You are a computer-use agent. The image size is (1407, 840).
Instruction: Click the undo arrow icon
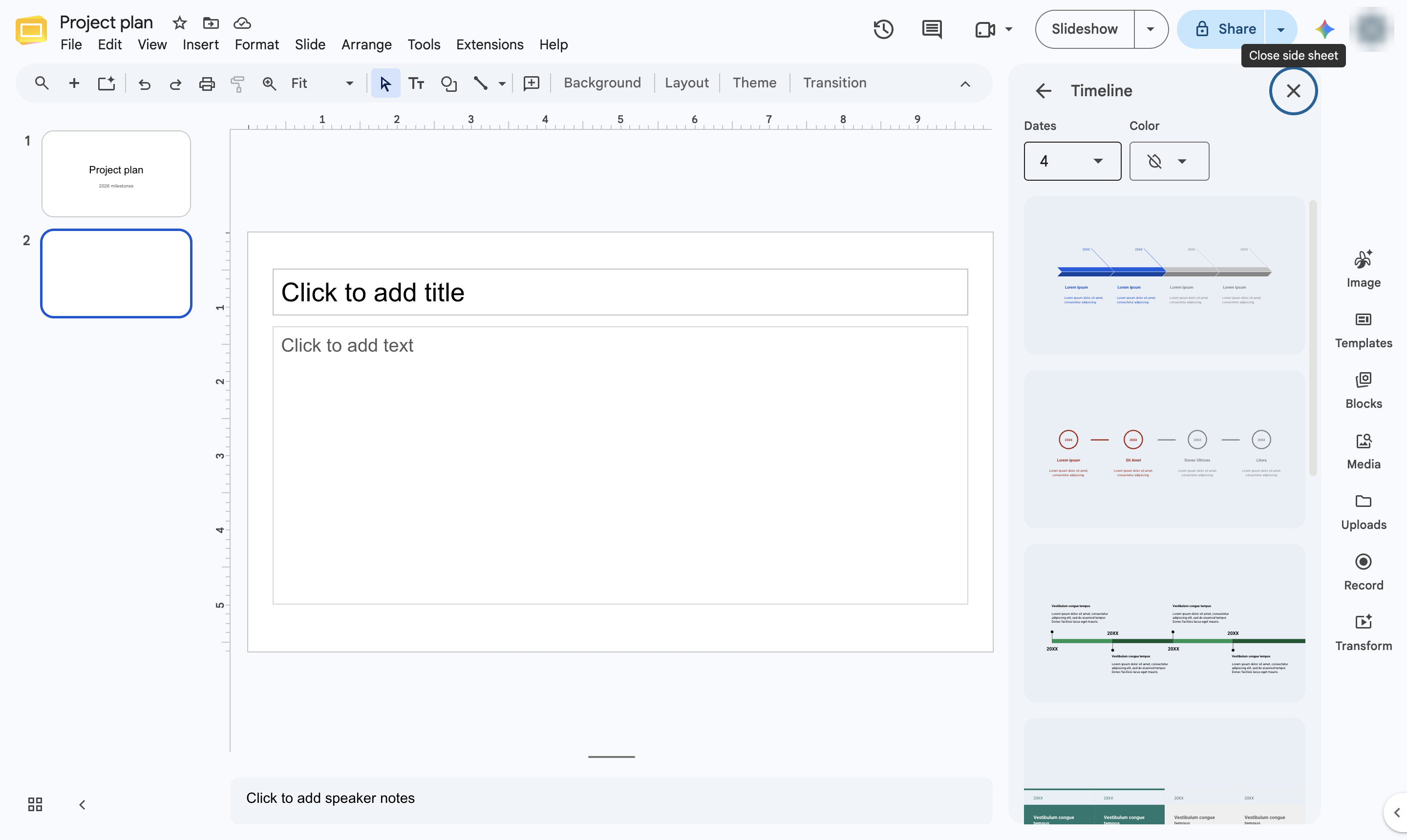click(x=145, y=84)
